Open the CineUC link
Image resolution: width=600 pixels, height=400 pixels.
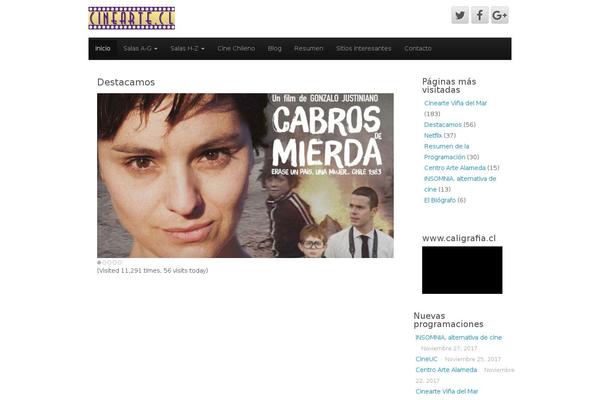coord(426,359)
